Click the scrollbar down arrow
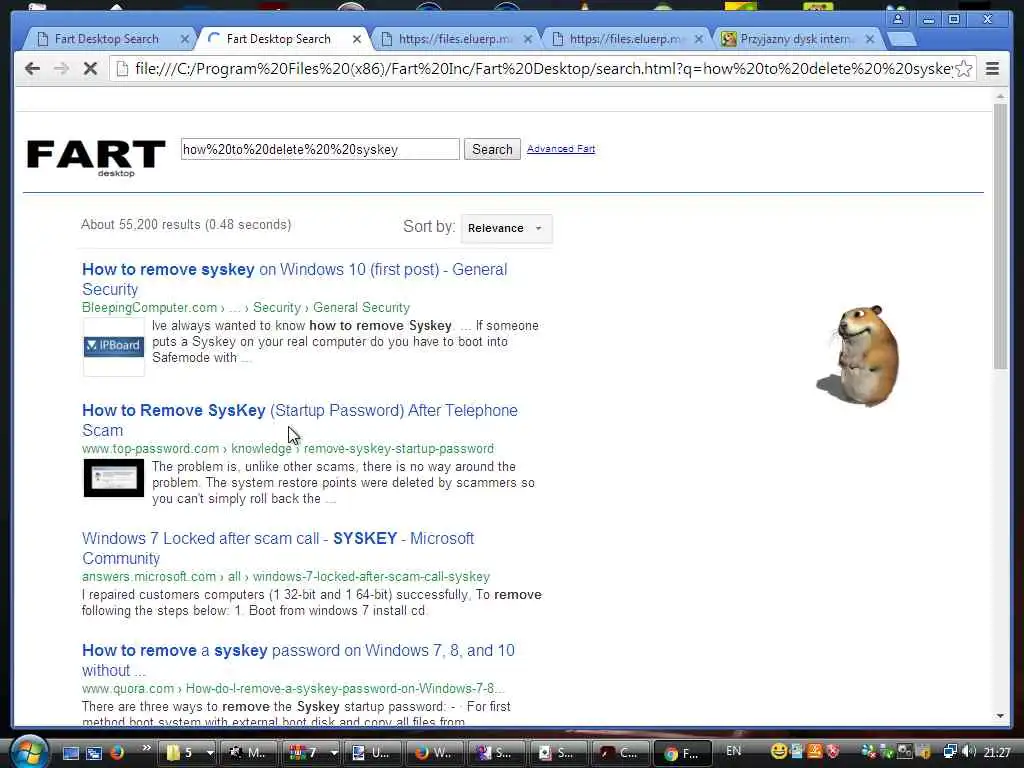The image size is (1024, 768). point(1000,716)
